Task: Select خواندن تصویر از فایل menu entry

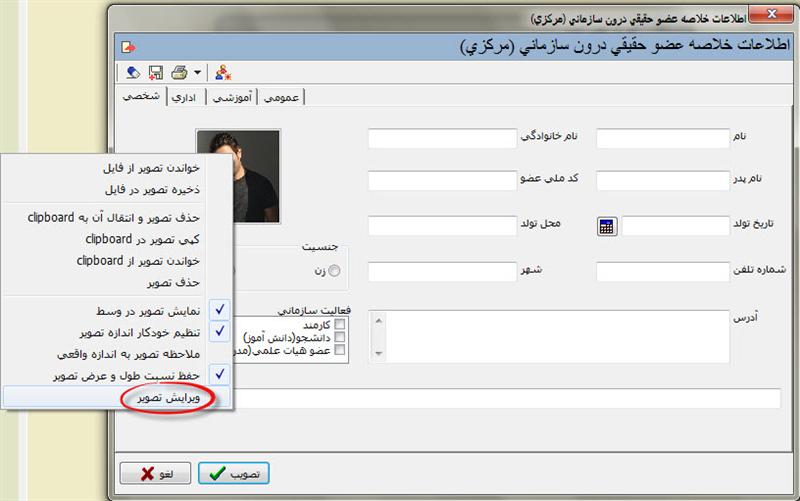Action: point(152,168)
